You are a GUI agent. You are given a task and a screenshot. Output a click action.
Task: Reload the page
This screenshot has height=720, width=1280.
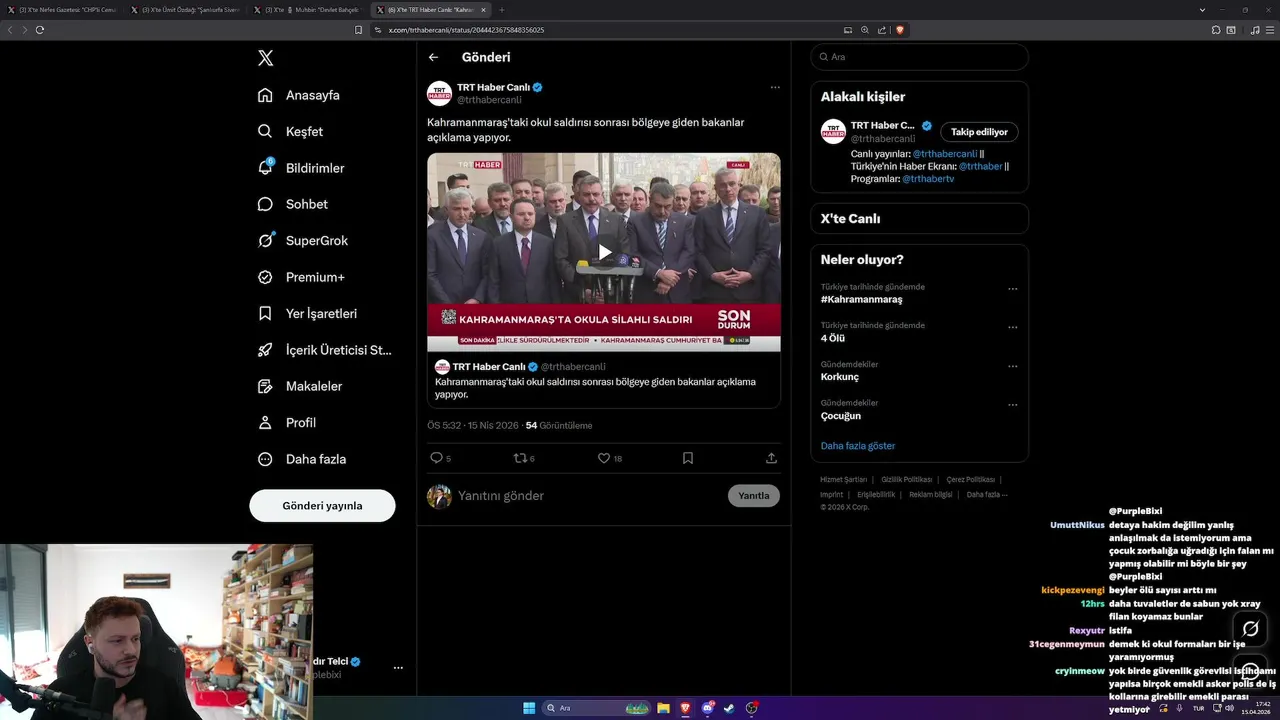click(x=40, y=30)
